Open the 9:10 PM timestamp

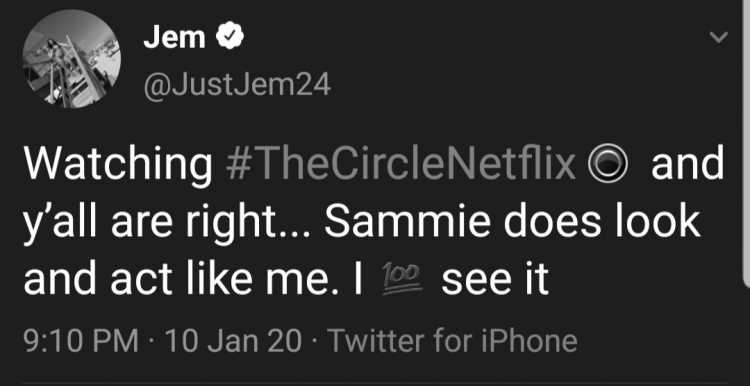tap(81, 341)
